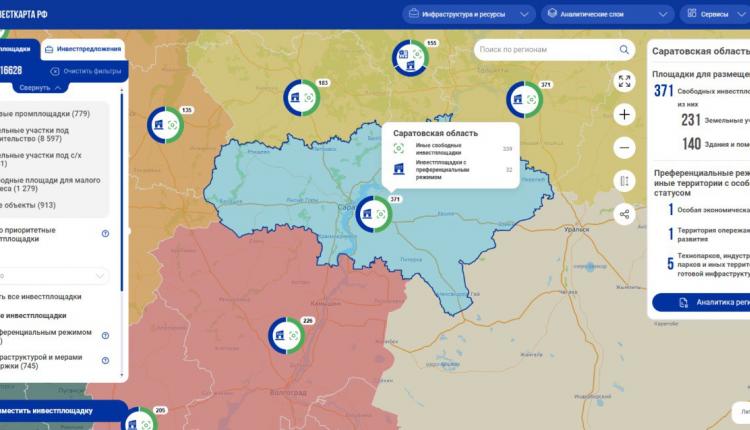Zoom out with the minus button
The width and height of the screenshot is (750, 430).
tap(625, 147)
